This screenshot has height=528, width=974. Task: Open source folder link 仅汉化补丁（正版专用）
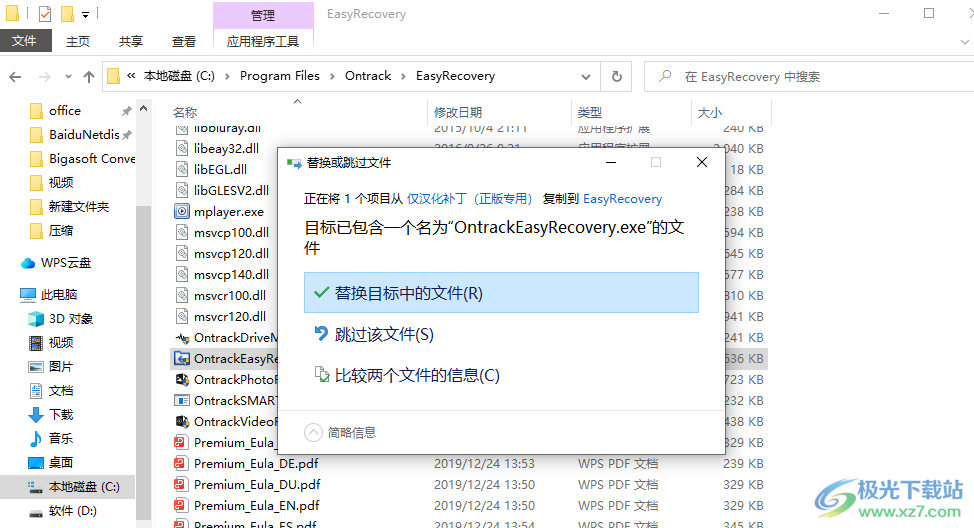point(470,199)
